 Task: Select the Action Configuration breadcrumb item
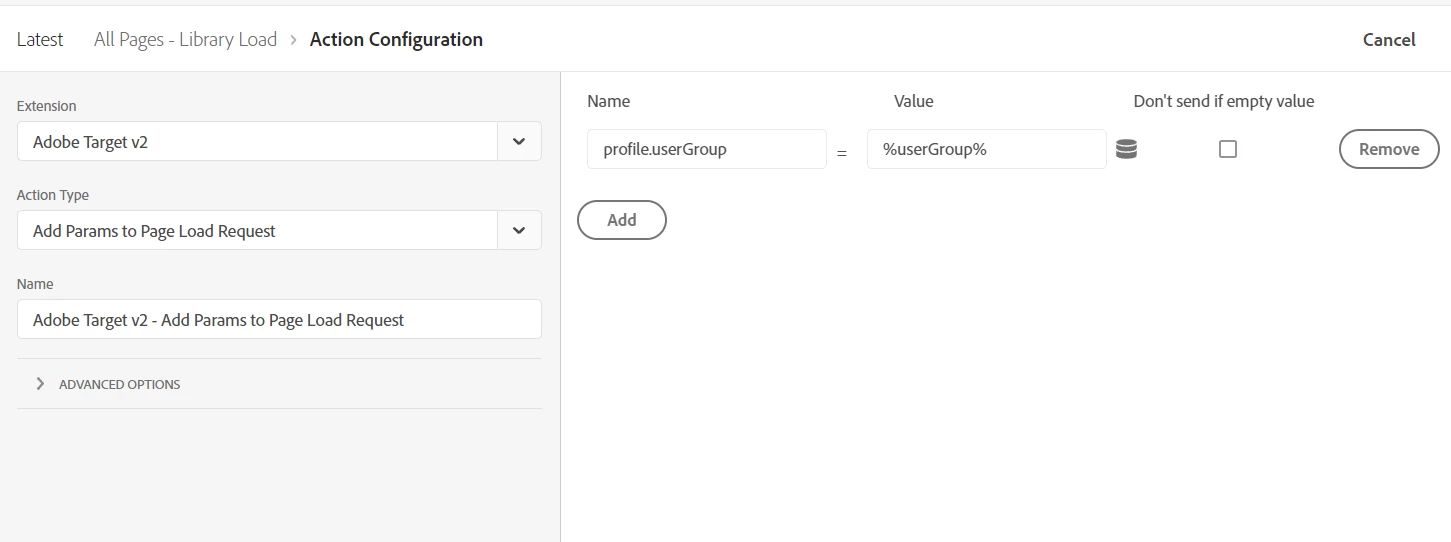[396, 40]
